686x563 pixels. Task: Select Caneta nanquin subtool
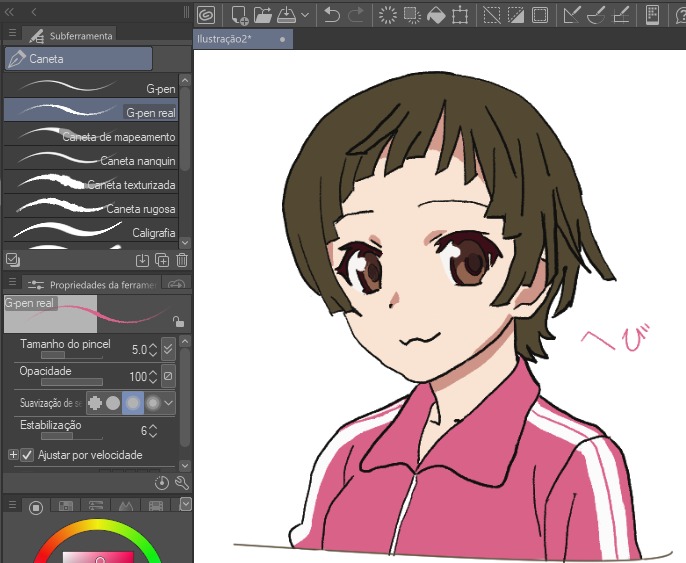coord(91,158)
